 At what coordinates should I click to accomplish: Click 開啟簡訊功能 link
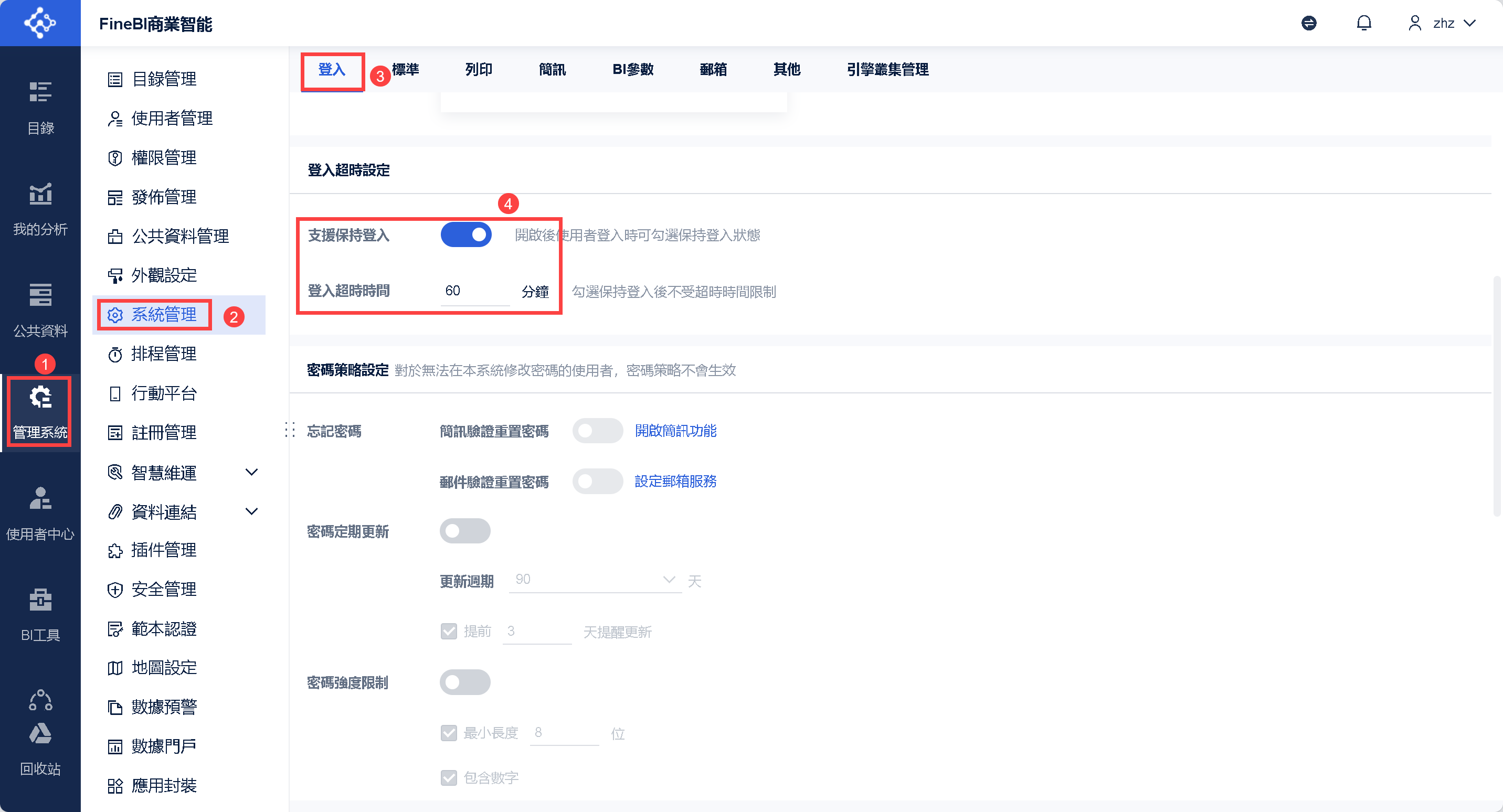tap(675, 431)
